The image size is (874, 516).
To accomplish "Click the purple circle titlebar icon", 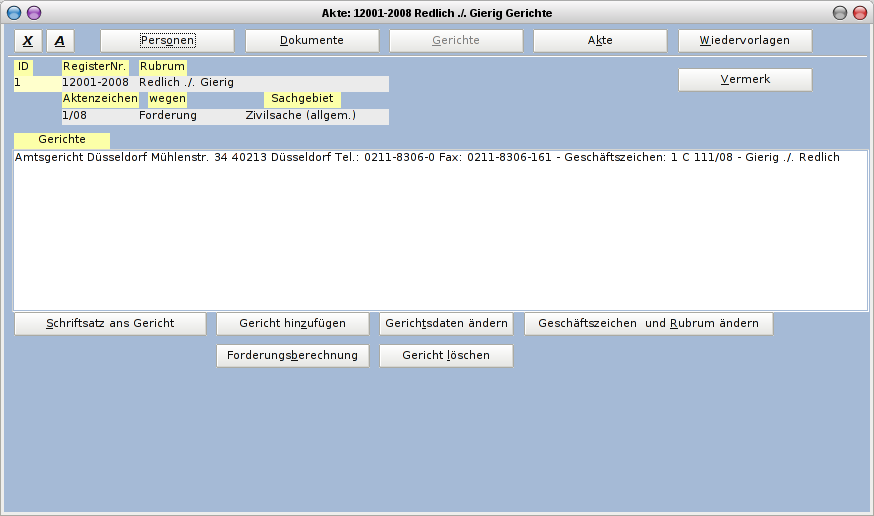I will pyautogui.click(x=34, y=13).
